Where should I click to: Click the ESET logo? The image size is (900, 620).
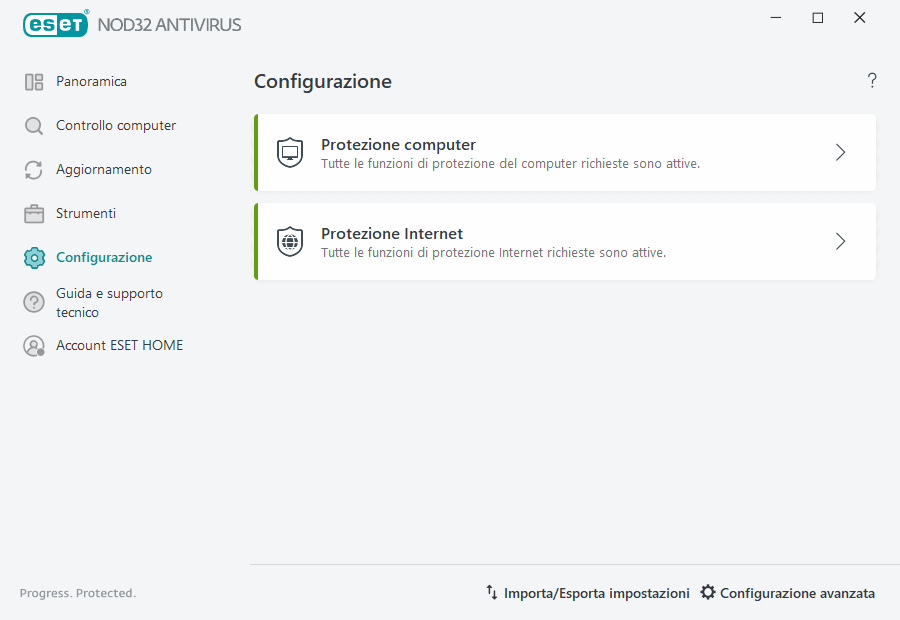click(55, 24)
